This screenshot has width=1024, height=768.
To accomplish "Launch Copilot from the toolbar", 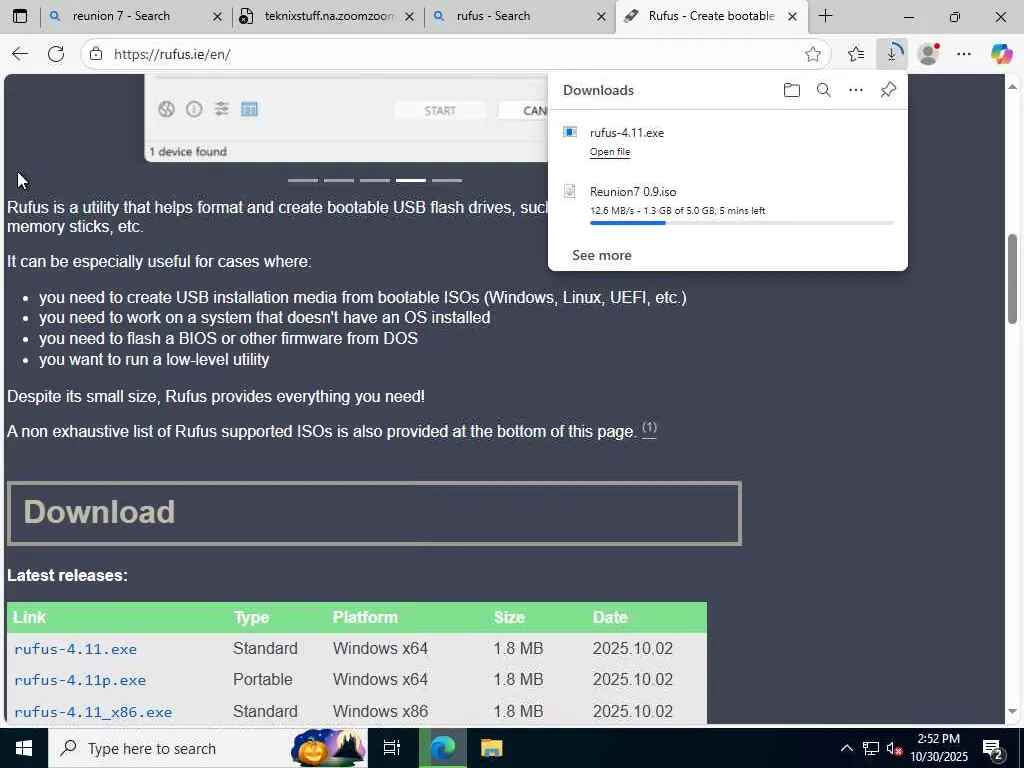I will [x=1000, y=54].
